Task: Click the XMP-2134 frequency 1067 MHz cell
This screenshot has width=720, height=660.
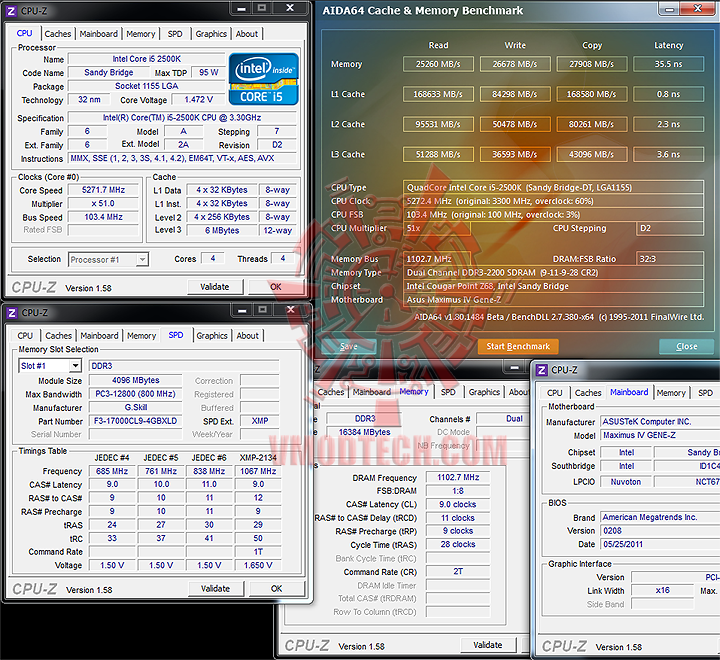Action: pos(258,471)
